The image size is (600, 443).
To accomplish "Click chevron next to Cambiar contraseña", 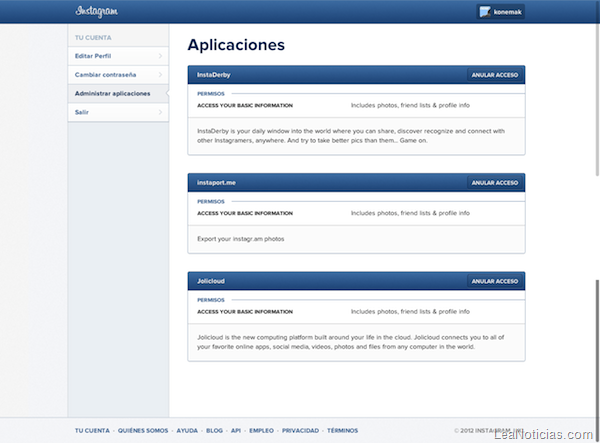I will (x=160, y=75).
